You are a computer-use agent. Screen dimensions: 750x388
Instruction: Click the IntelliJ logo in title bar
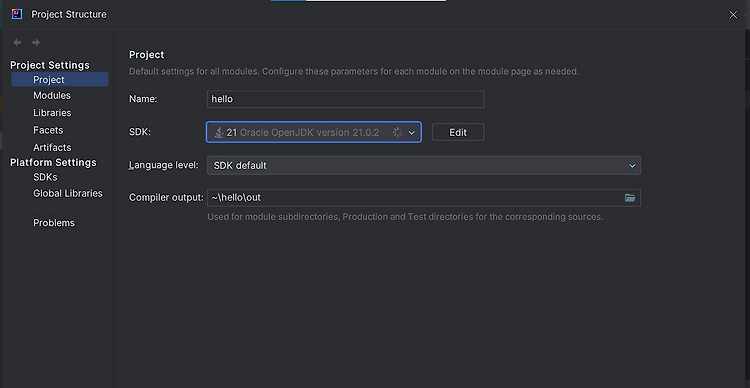(x=17, y=14)
